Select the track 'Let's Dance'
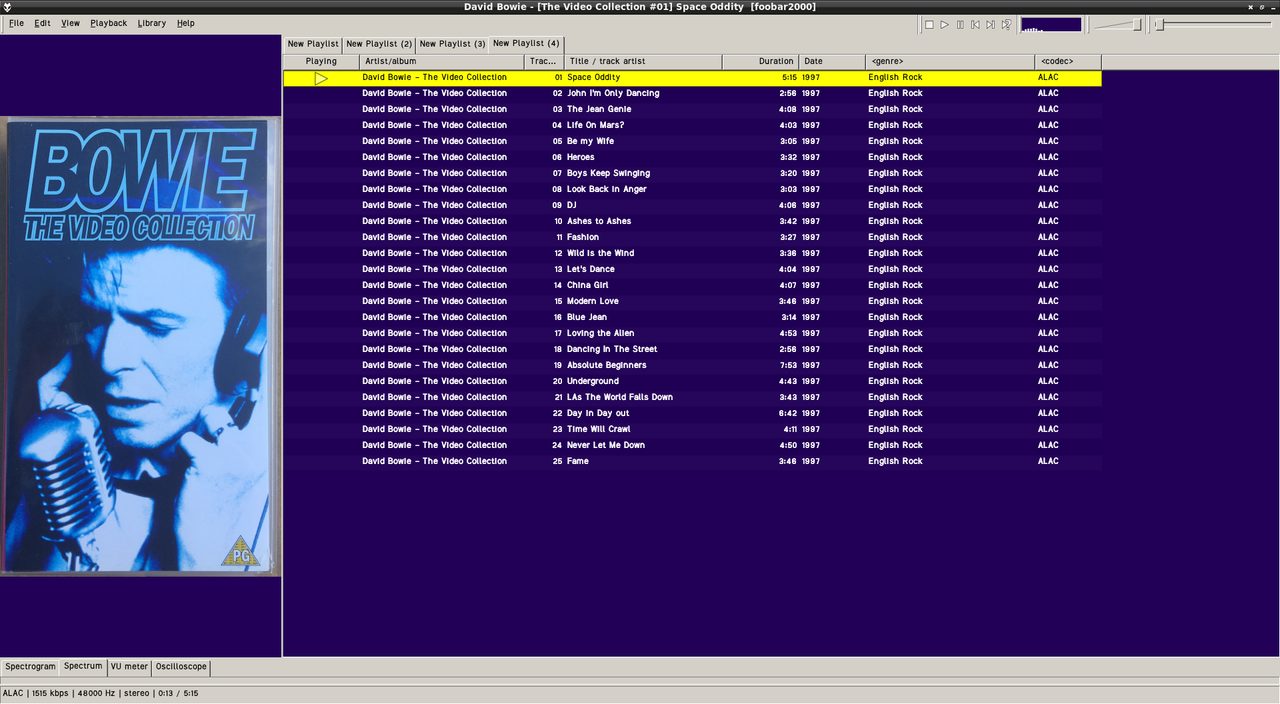Viewport: 1280px width, 704px height. point(692,269)
